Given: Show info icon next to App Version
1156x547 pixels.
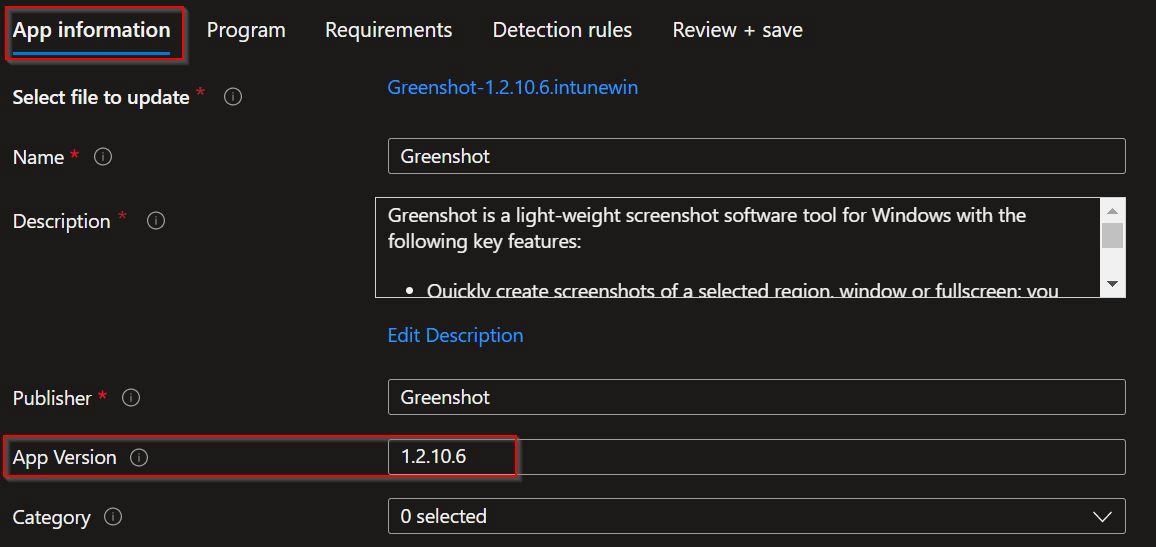Looking at the screenshot, I should [139, 458].
